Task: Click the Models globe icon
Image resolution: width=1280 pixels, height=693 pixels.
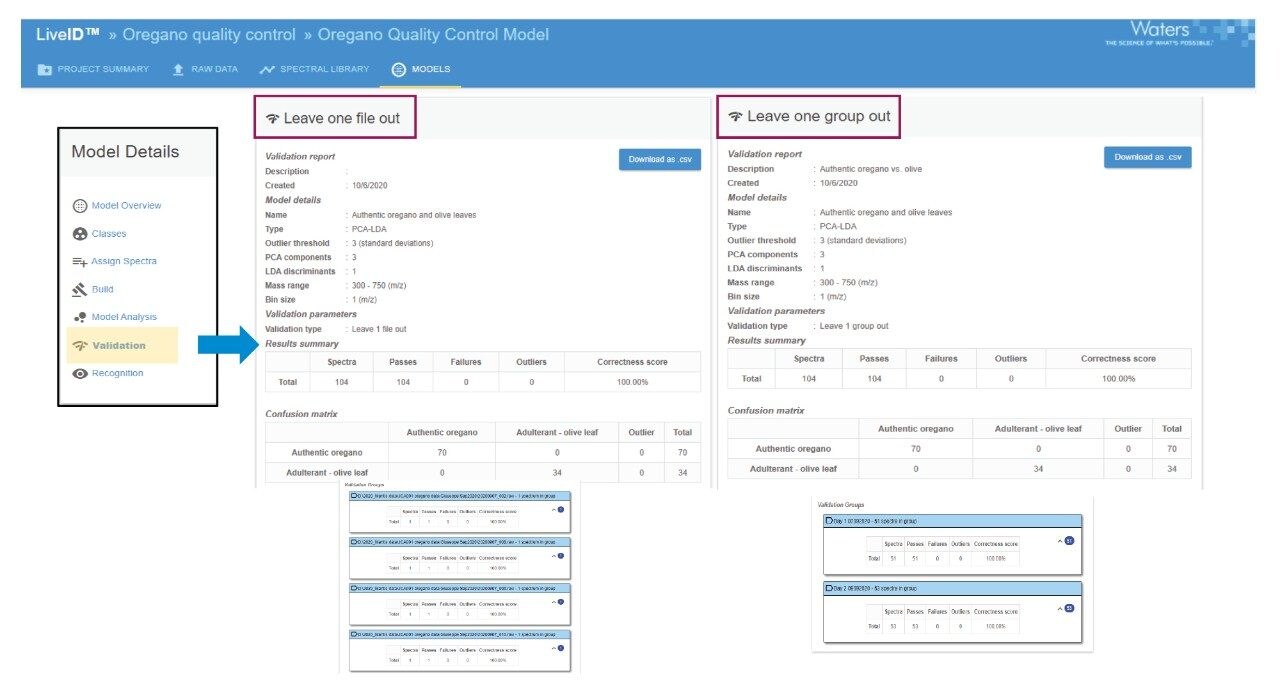Action: pyautogui.click(x=399, y=70)
